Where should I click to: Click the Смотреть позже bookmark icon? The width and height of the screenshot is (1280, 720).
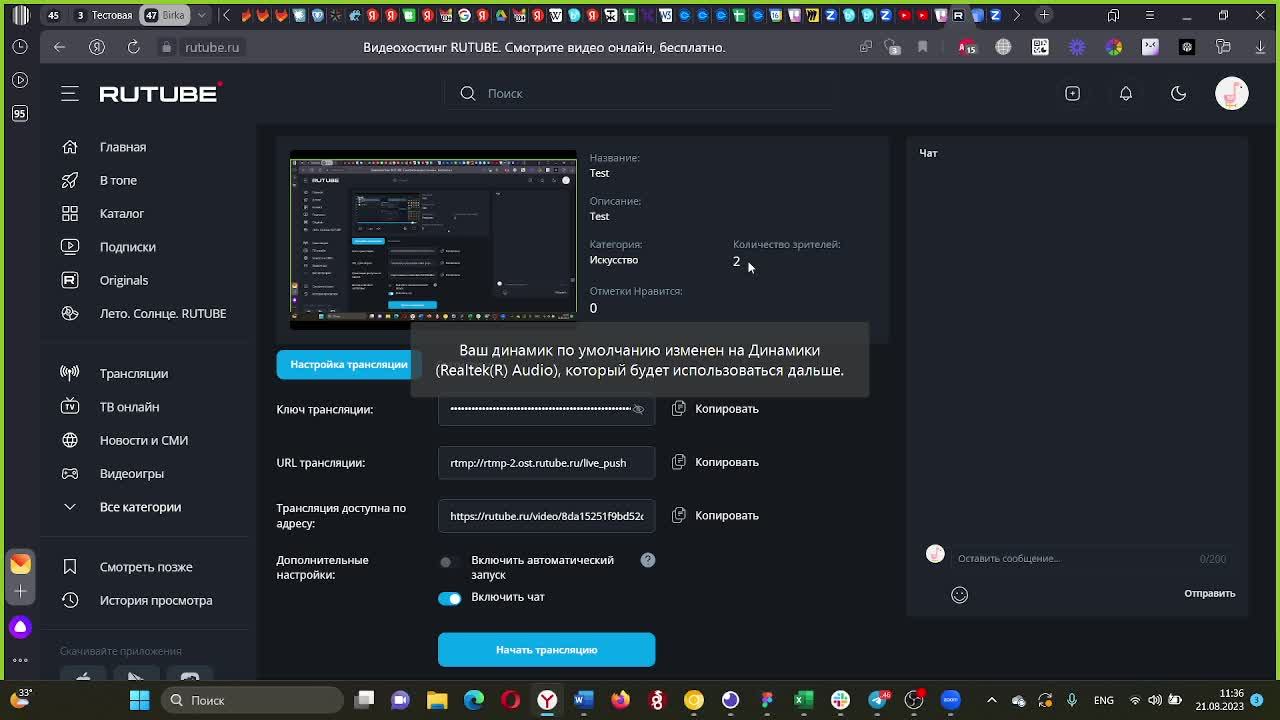[70, 567]
